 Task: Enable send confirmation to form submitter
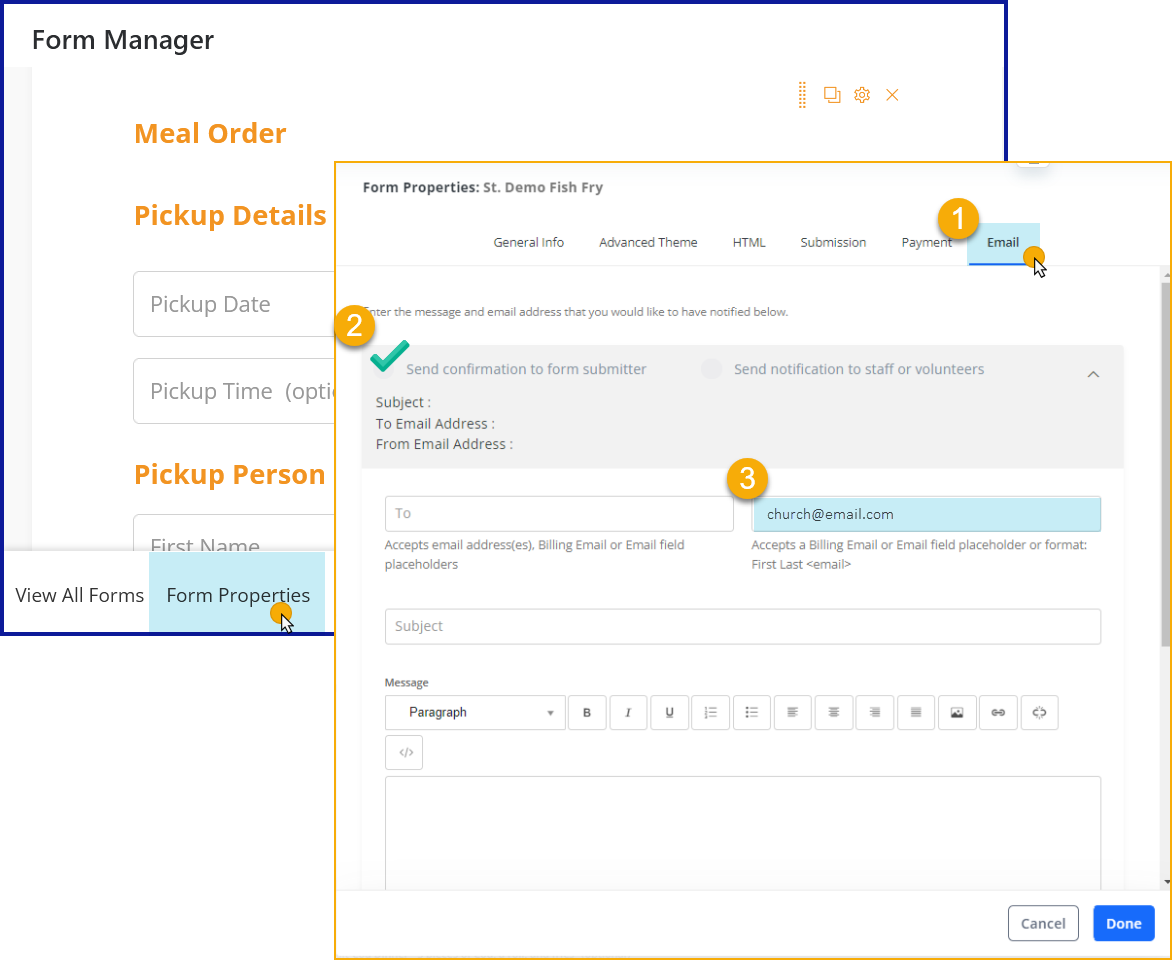point(387,369)
